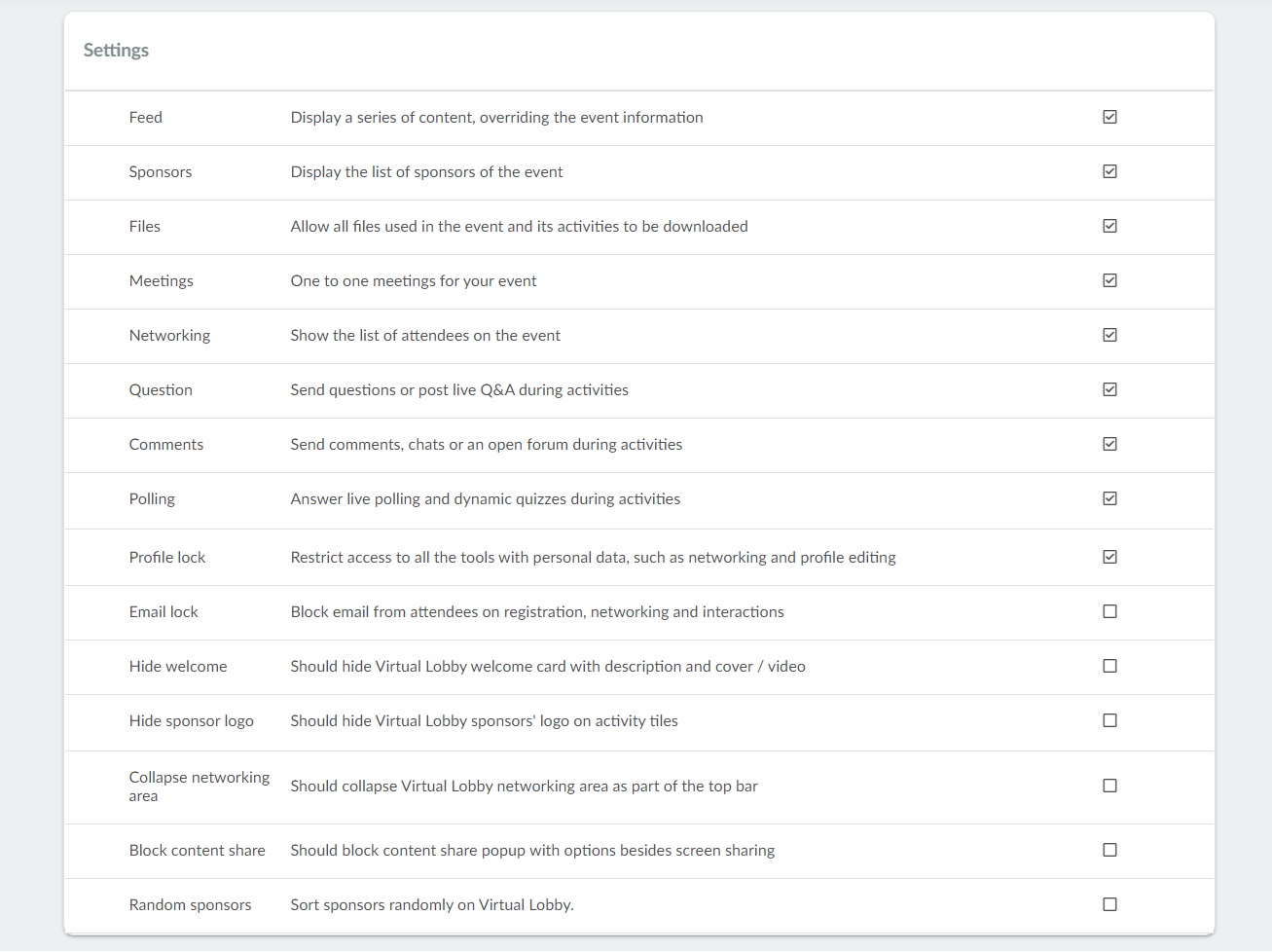1272x952 pixels.
Task: Click 'Display the list of sponsors' description
Action: 426,172
